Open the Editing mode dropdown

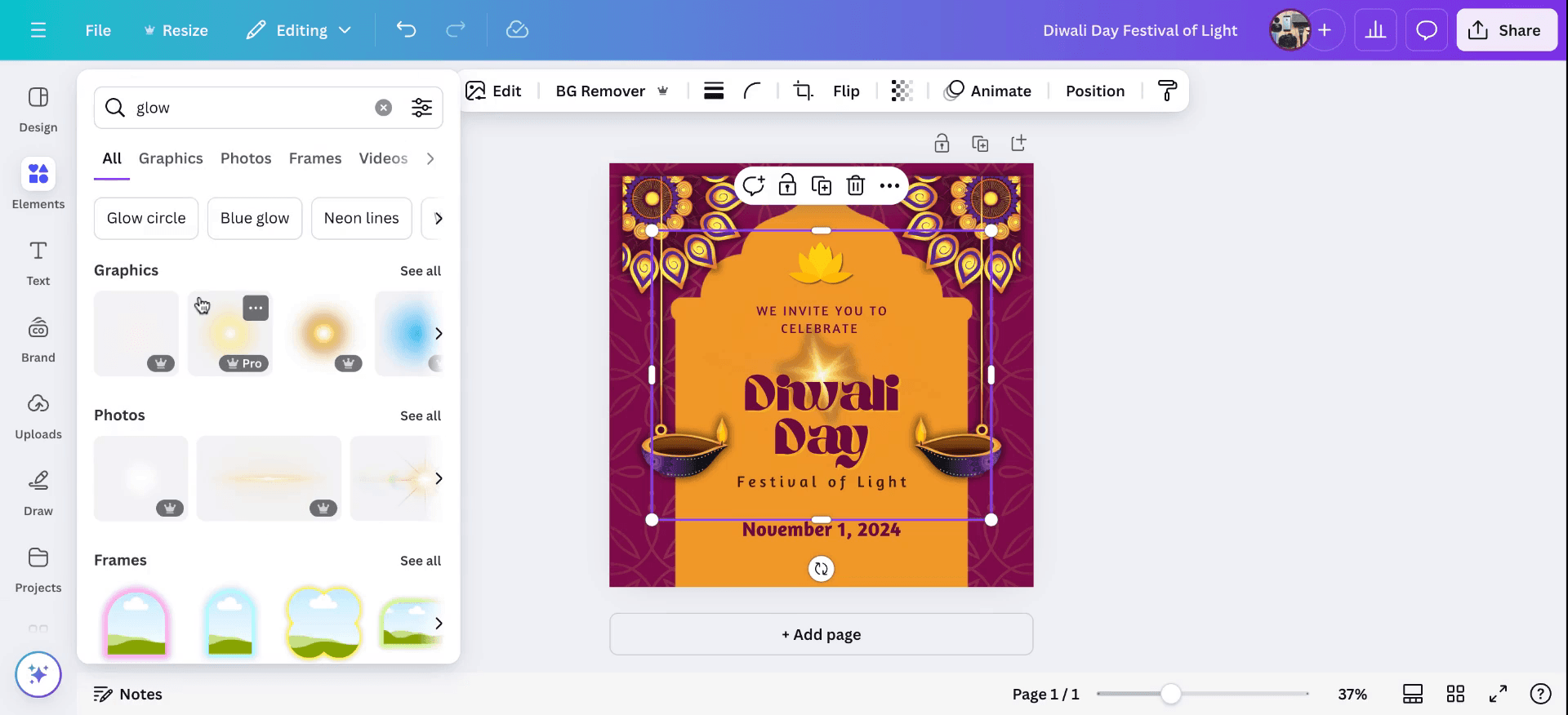click(299, 30)
